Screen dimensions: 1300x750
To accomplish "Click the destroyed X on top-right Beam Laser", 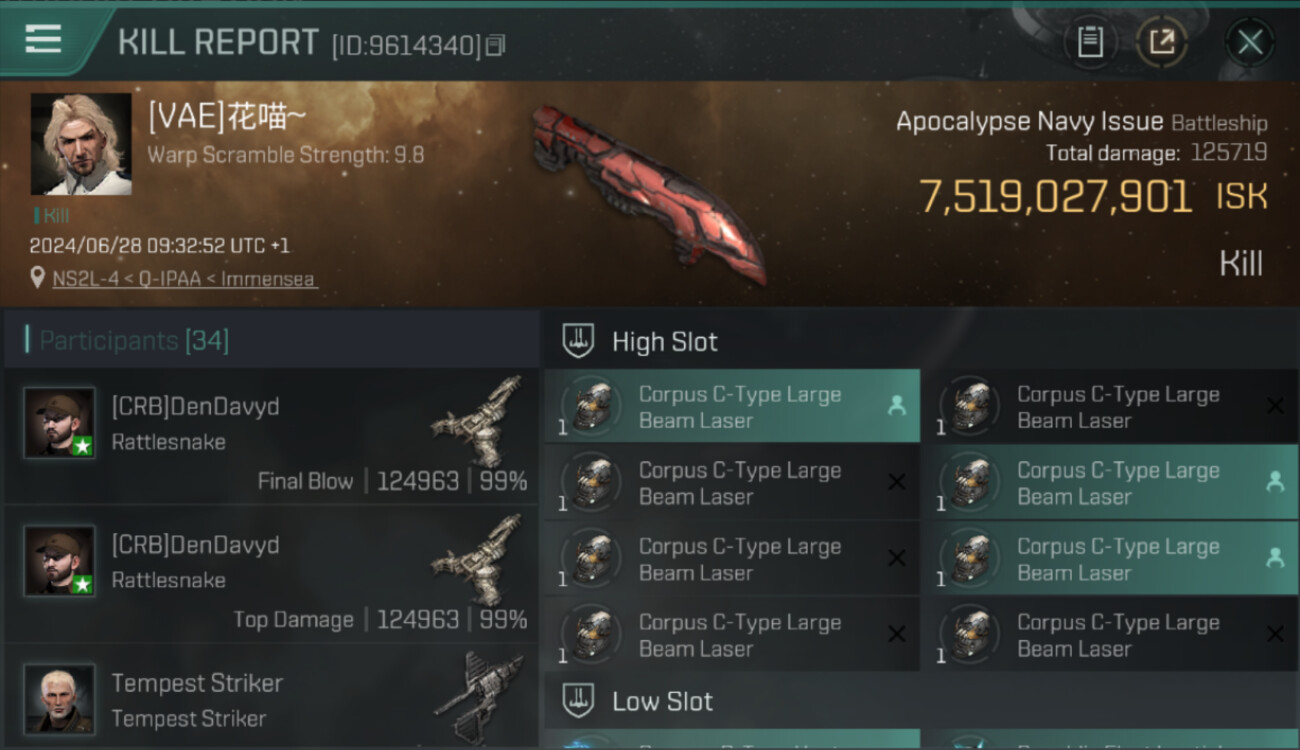I will [1275, 406].
